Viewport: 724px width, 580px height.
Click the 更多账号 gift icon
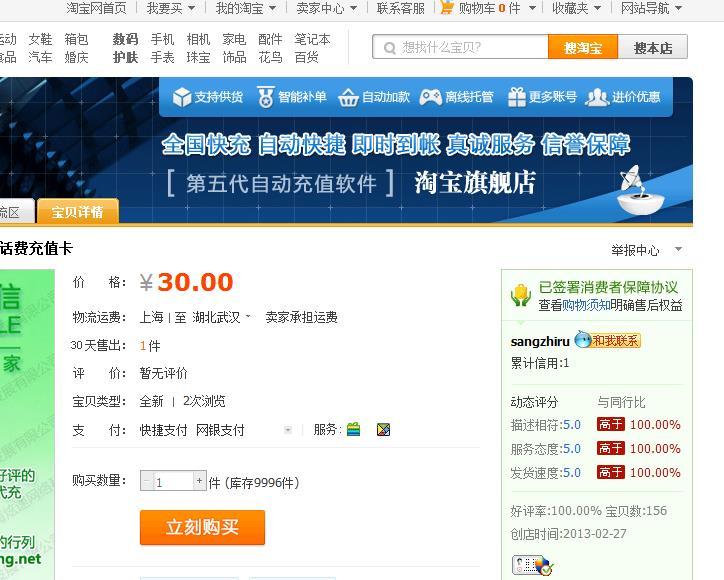point(517,97)
